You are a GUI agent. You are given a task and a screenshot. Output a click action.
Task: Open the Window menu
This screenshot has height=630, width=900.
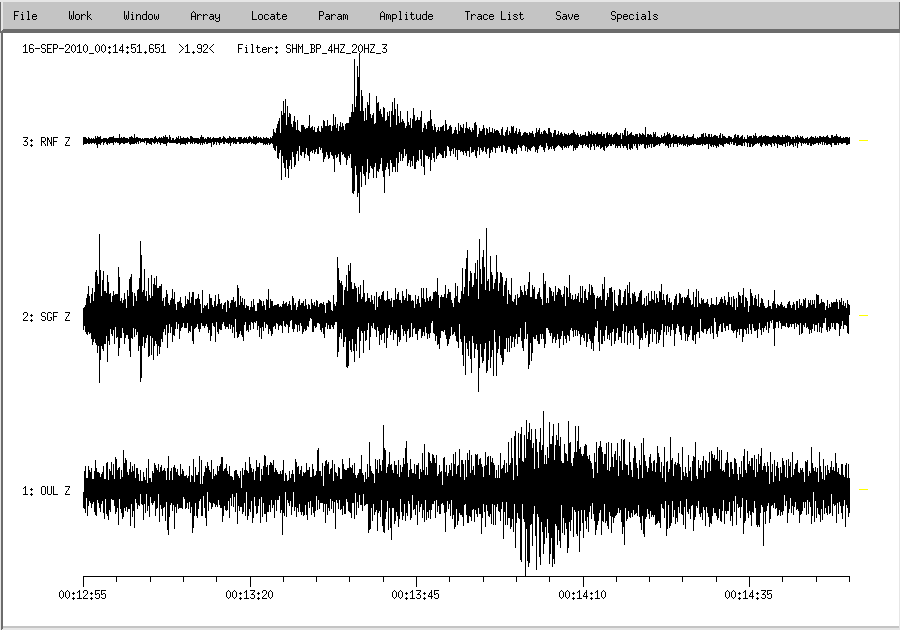pos(141,16)
